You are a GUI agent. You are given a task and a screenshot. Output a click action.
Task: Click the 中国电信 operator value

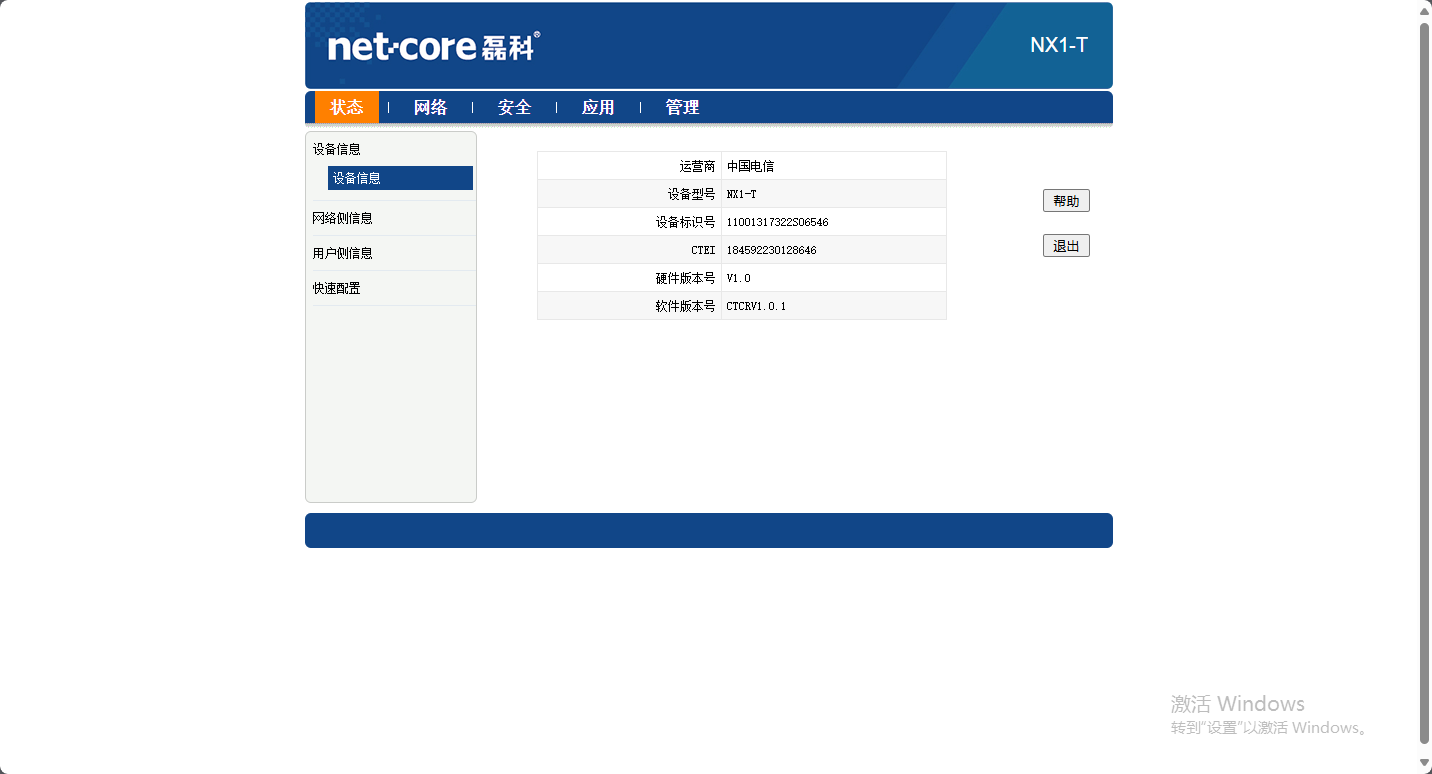750,166
